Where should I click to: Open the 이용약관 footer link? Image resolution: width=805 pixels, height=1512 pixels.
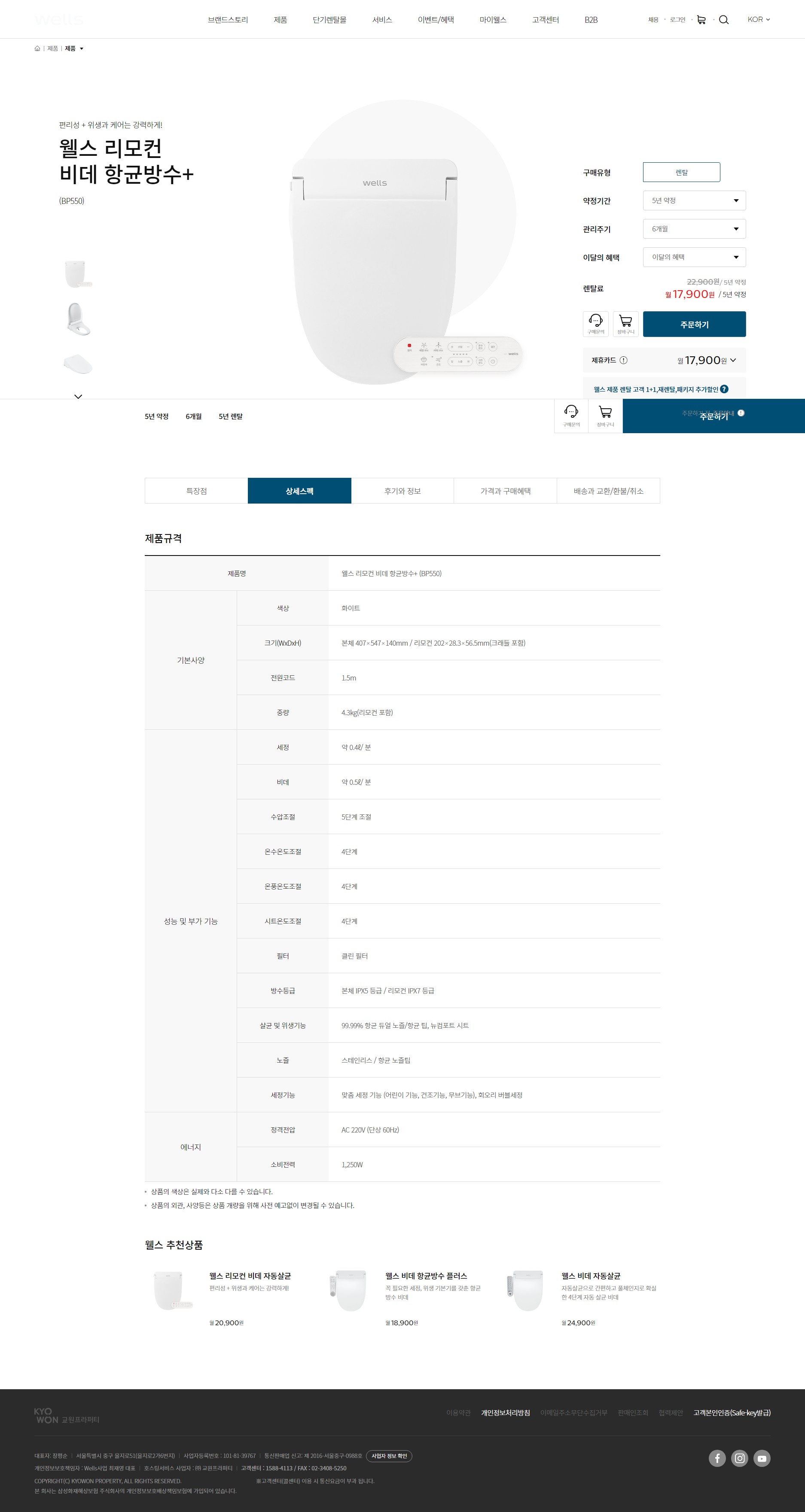pos(458,1412)
